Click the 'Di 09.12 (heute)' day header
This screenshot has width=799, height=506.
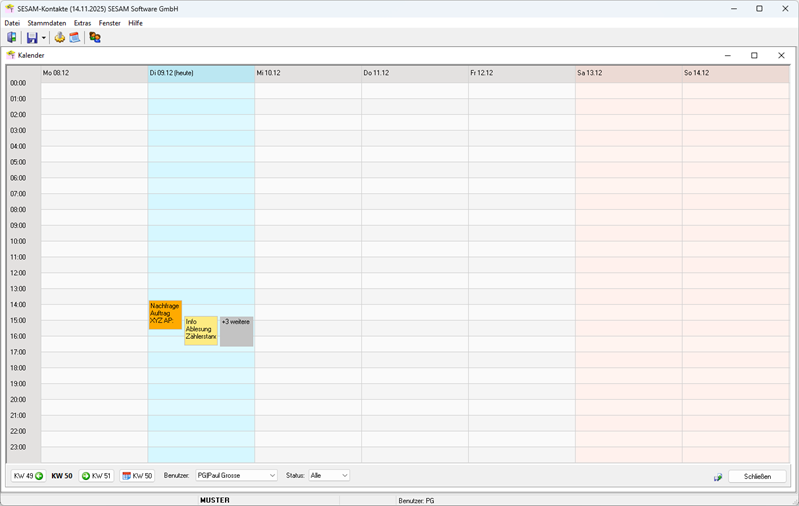[201, 73]
